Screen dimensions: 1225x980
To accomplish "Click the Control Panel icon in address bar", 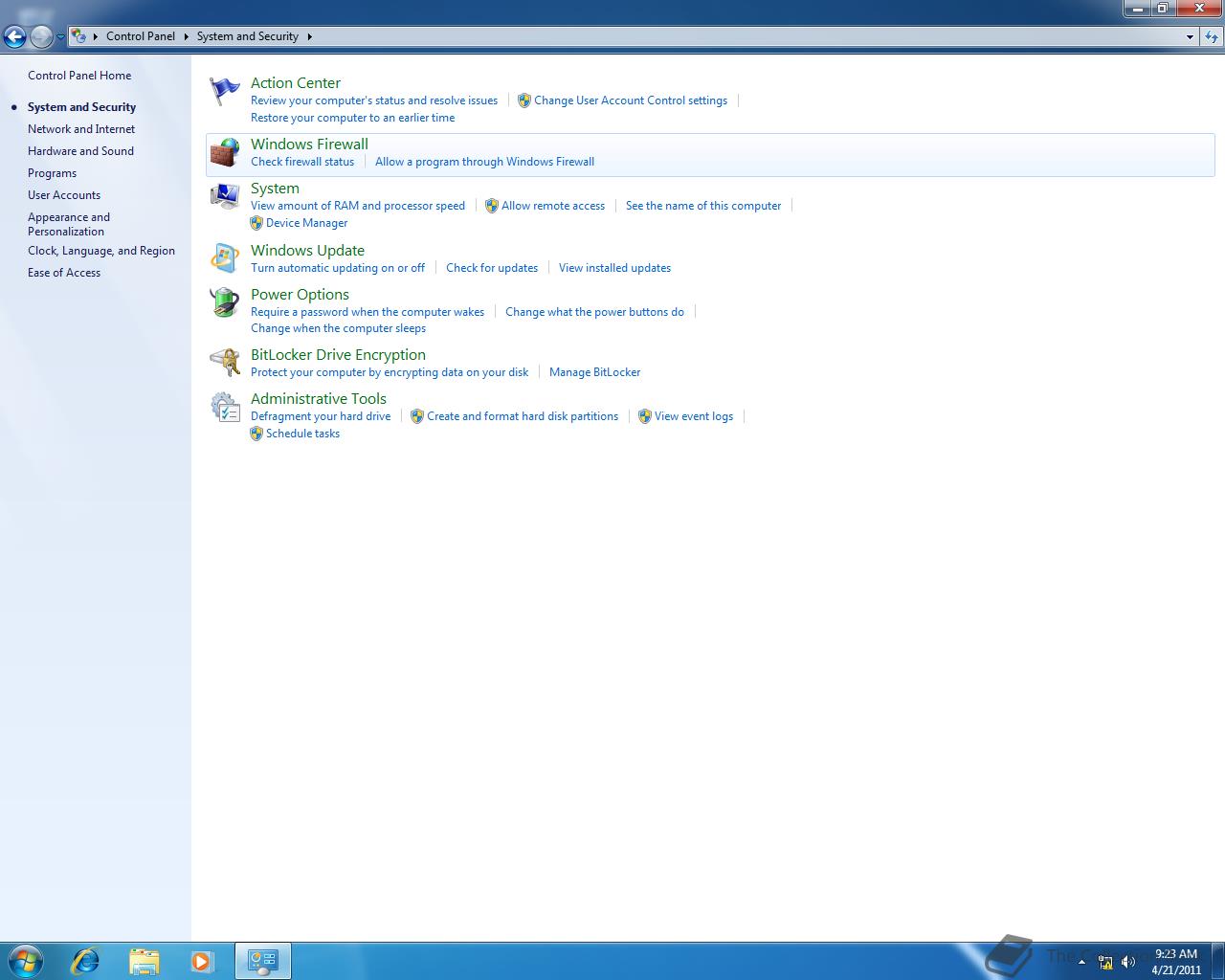I will (79, 36).
